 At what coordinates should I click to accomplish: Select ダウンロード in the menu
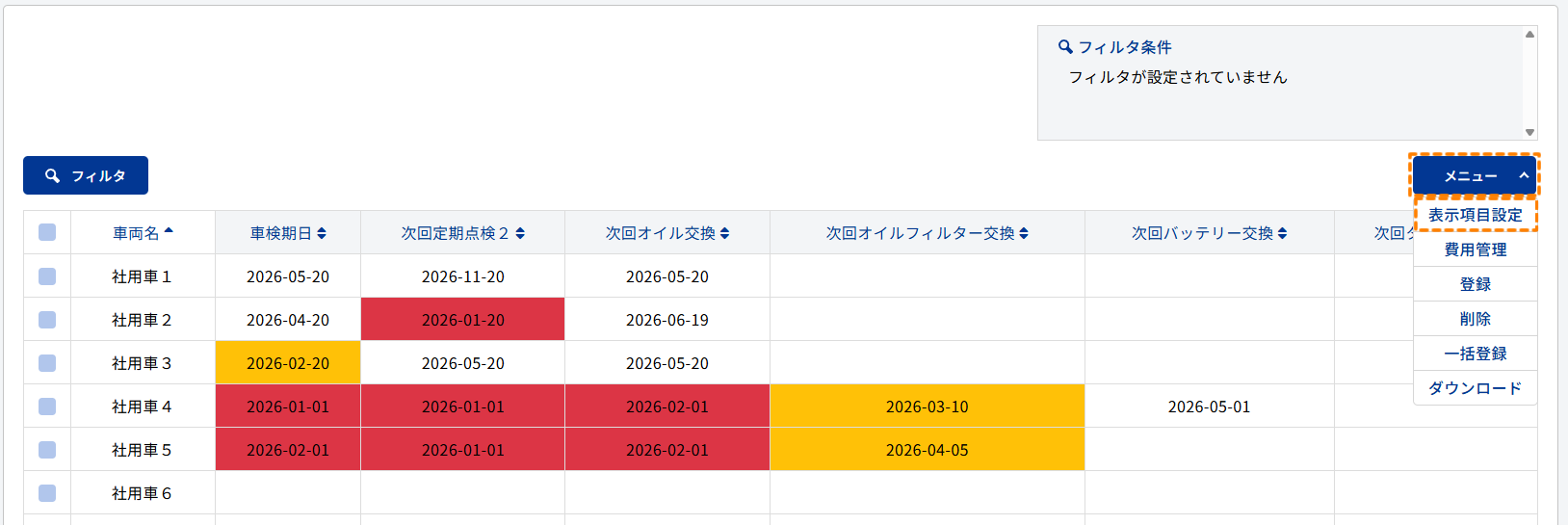tap(1475, 388)
